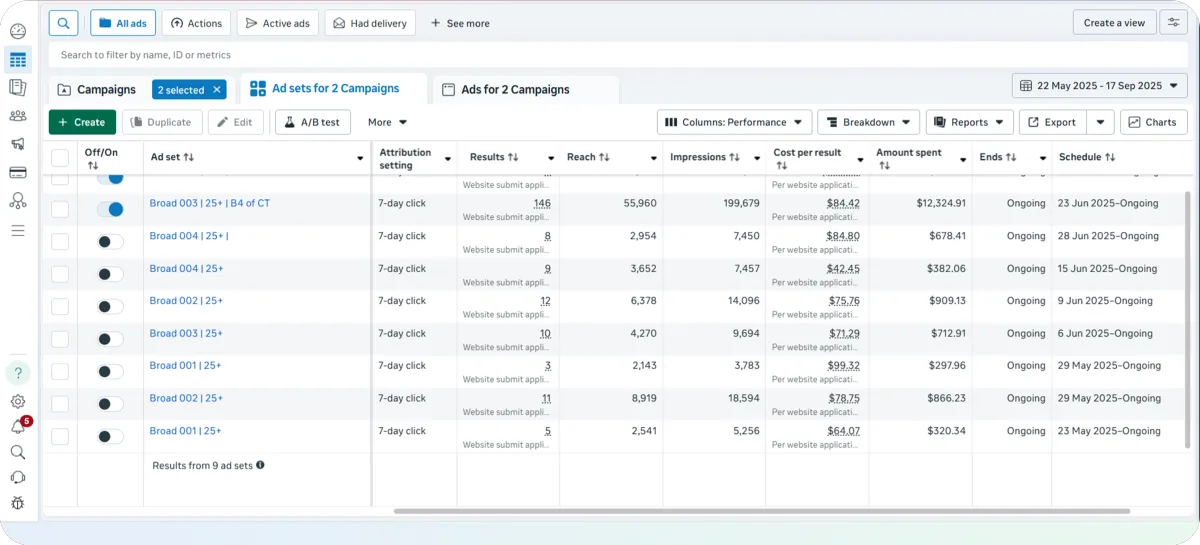Switch to Ads for 2 Campaigns tab
Image resolution: width=1200 pixels, height=545 pixels.
pos(514,90)
